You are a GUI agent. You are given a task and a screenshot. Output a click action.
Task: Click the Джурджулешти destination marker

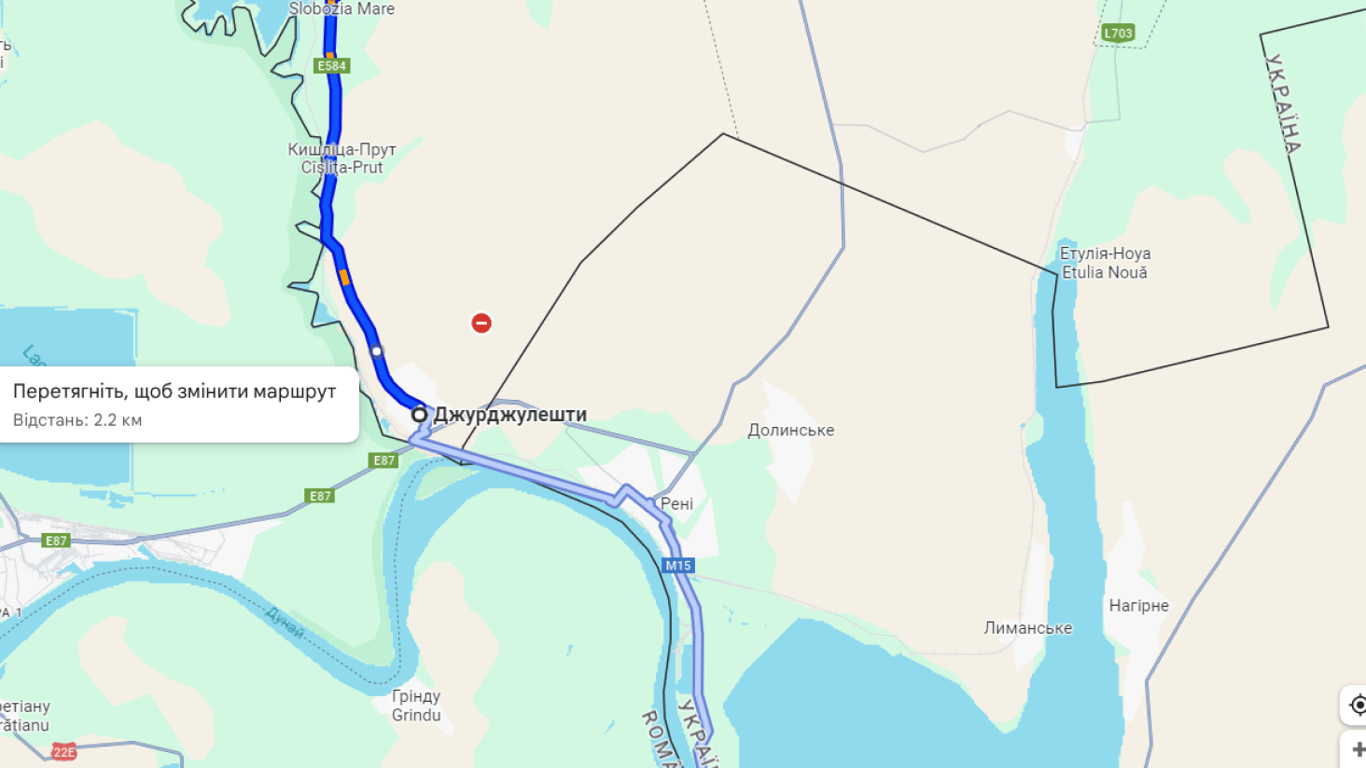click(420, 414)
